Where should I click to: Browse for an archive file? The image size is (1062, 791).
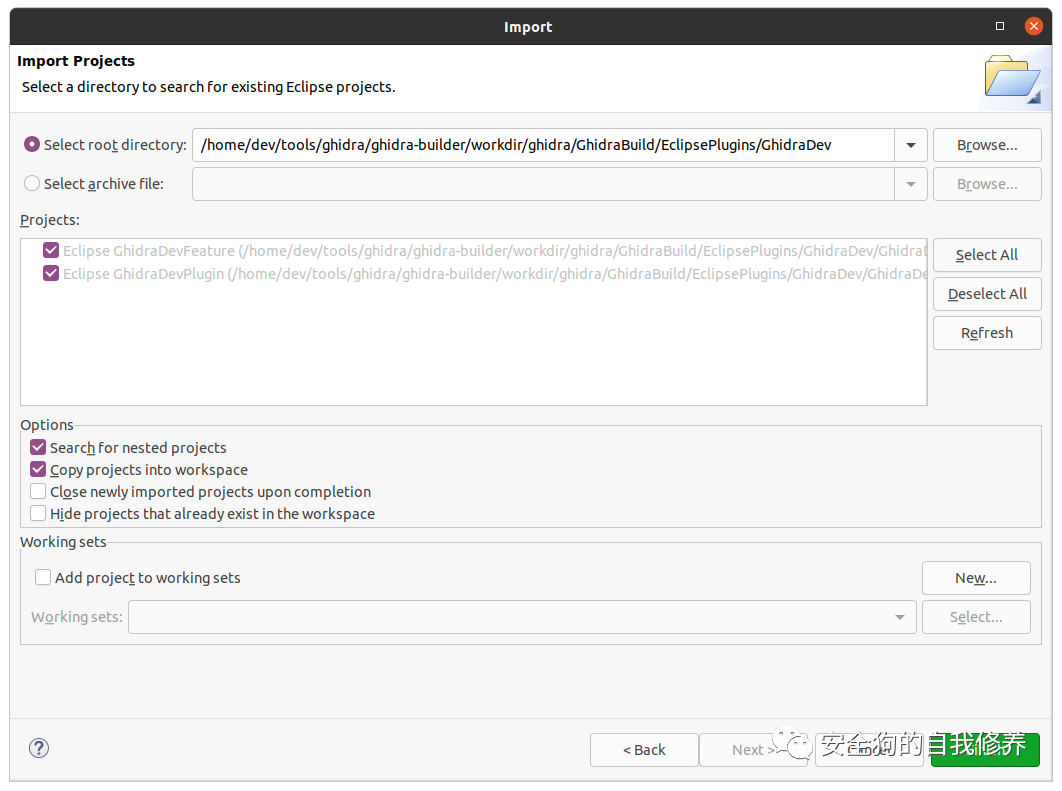[x=987, y=184]
